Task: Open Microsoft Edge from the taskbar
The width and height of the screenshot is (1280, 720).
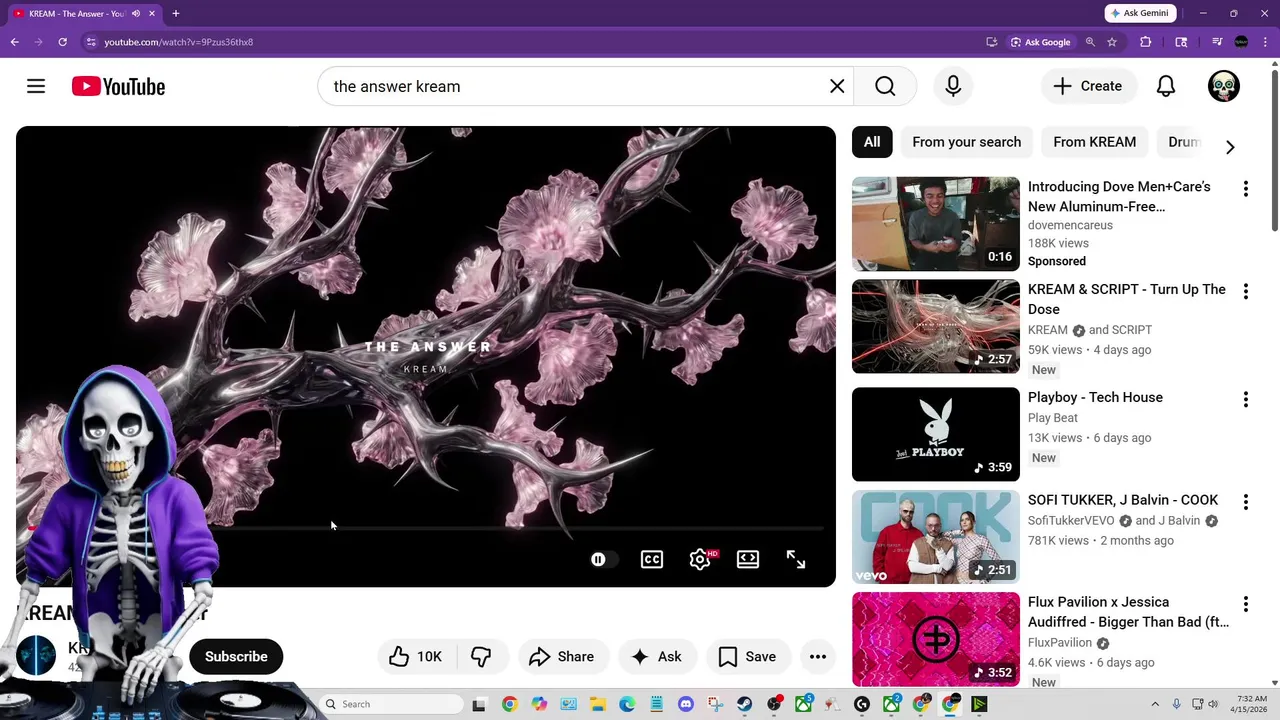Action: point(627,704)
